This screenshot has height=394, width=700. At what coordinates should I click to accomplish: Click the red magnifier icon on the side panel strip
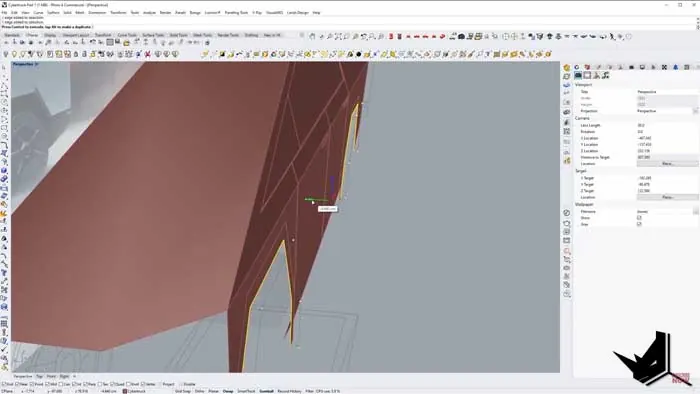(x=567, y=251)
